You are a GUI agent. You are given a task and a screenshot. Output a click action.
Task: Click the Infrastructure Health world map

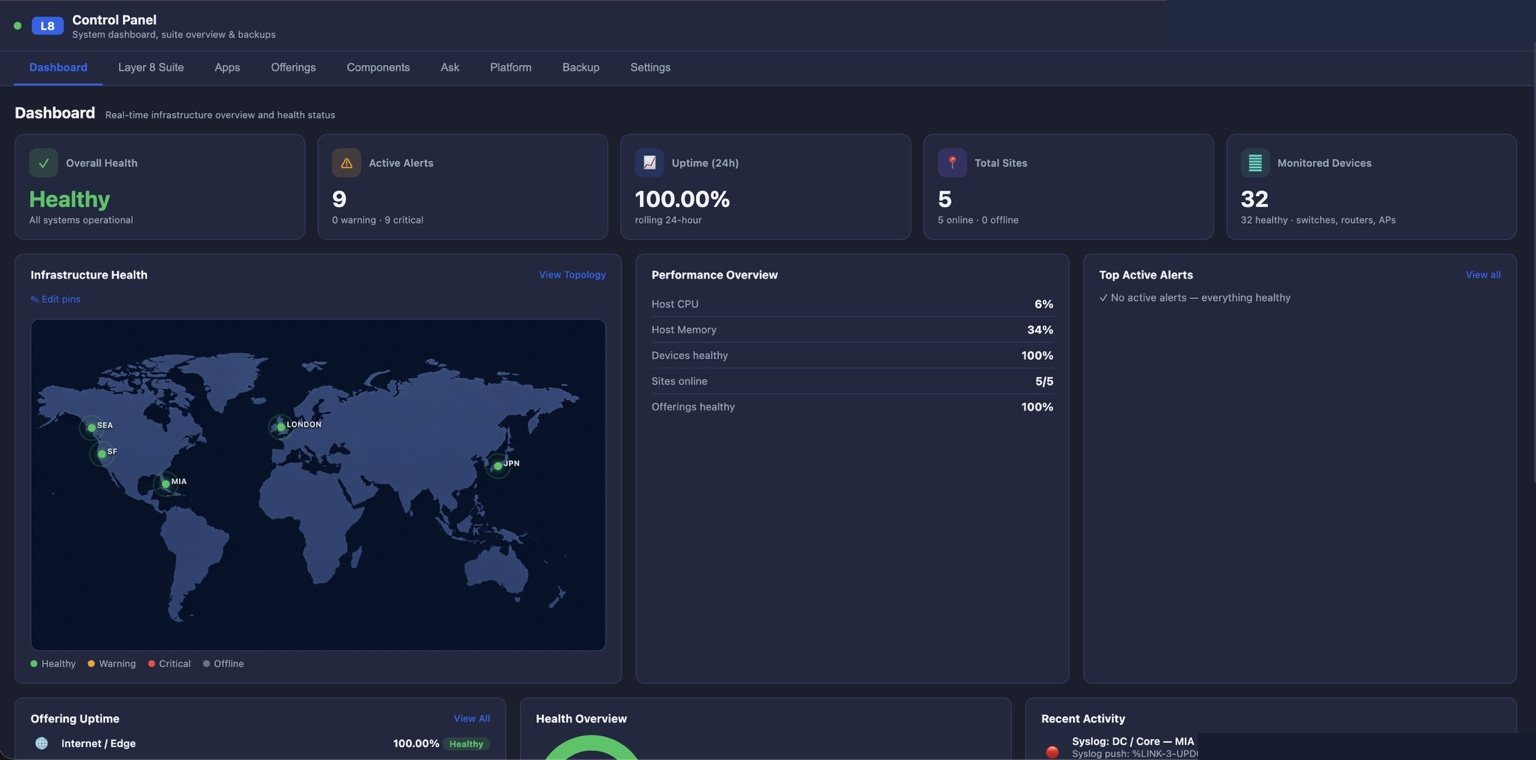pos(318,485)
